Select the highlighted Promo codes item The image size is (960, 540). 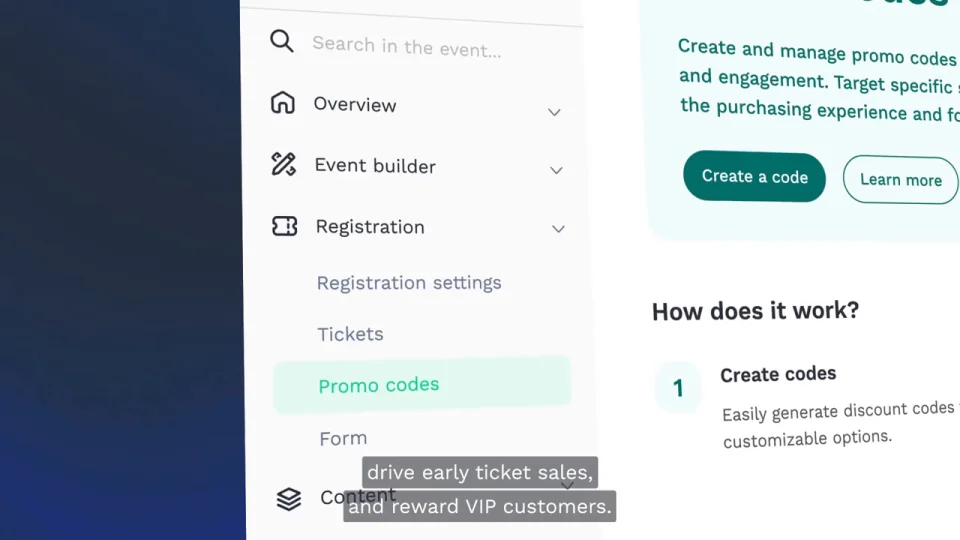click(x=379, y=385)
